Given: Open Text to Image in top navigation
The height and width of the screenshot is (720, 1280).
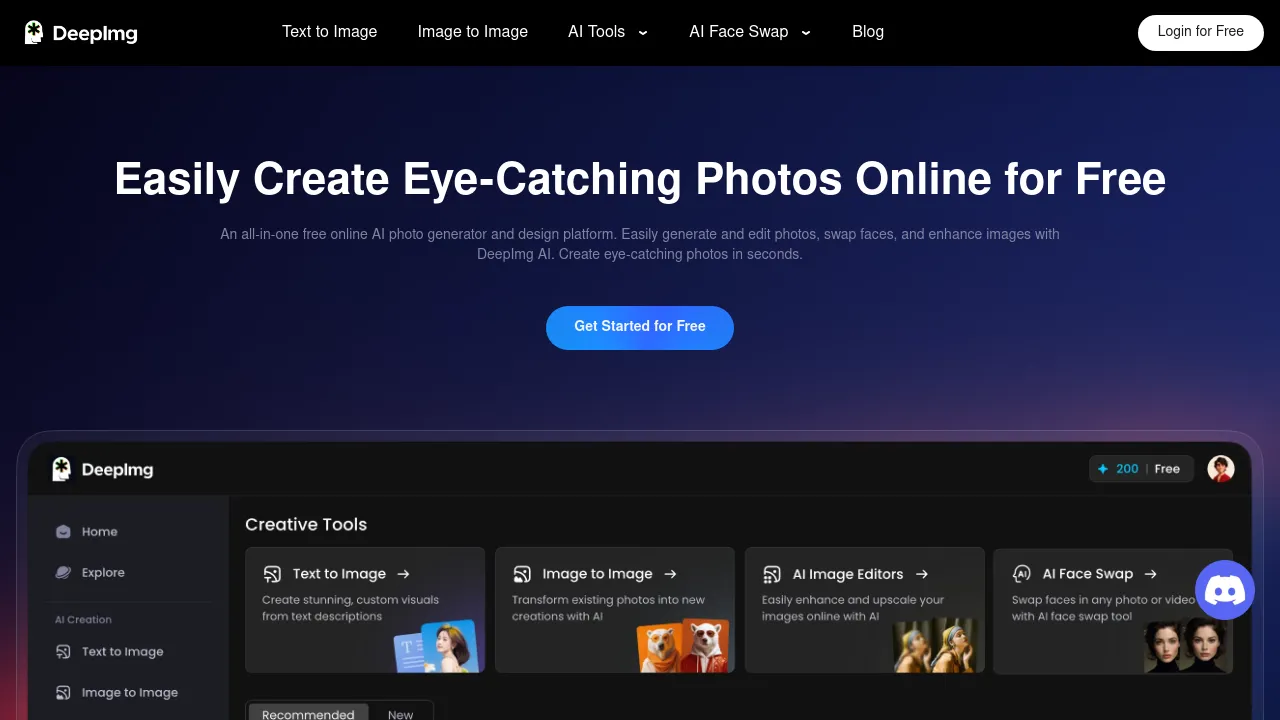Looking at the screenshot, I should click(330, 32).
